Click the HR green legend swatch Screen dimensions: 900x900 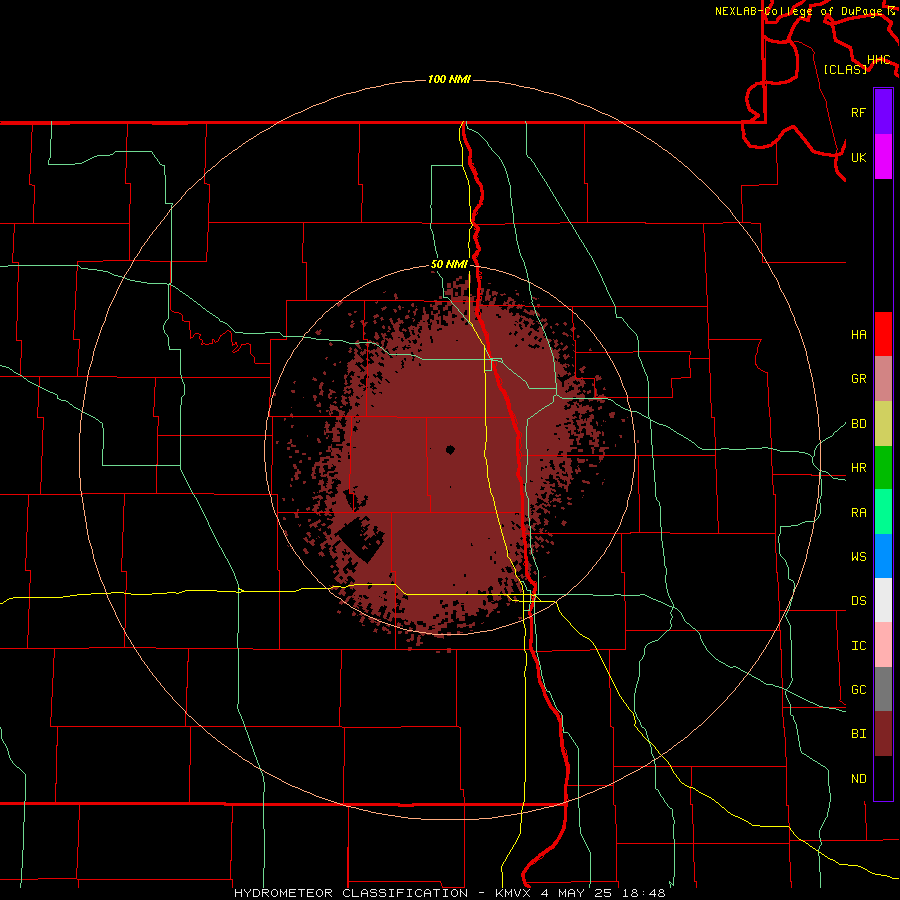point(883,468)
